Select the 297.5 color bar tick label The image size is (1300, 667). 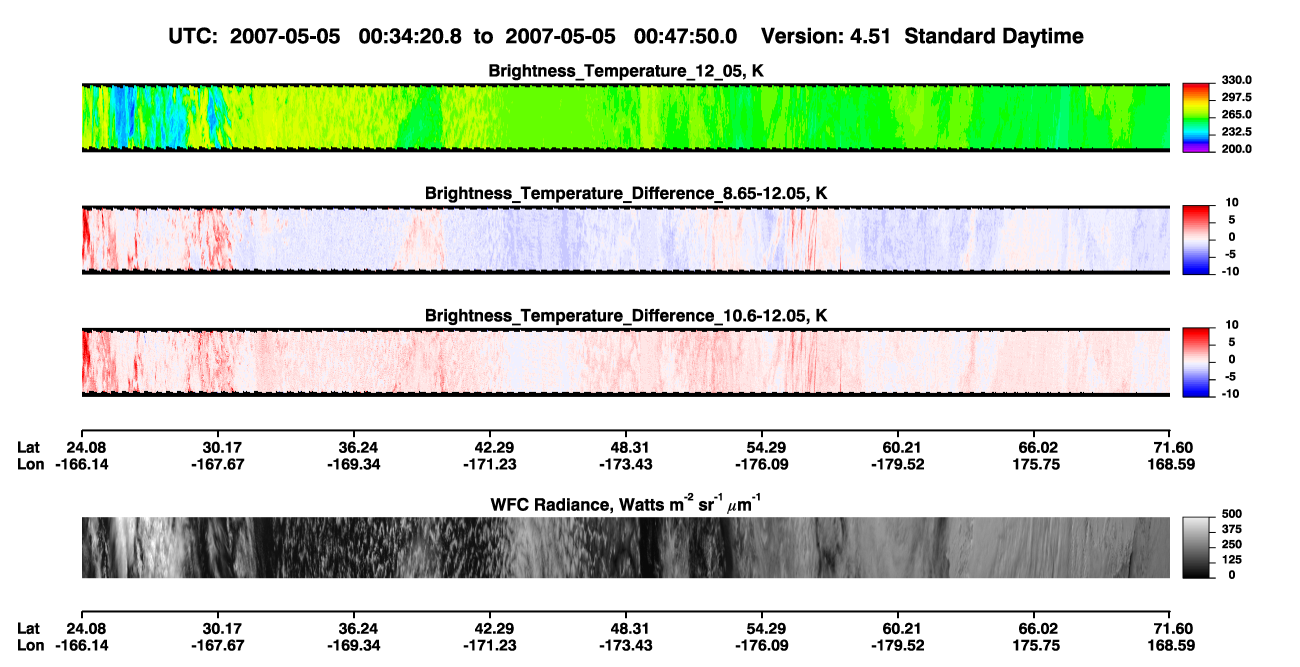pyautogui.click(x=1238, y=97)
